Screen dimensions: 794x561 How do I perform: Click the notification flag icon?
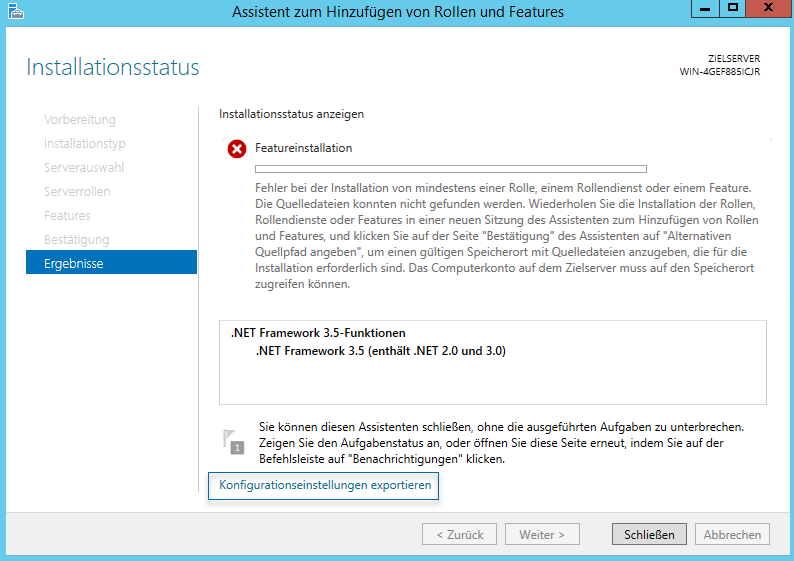coord(233,442)
